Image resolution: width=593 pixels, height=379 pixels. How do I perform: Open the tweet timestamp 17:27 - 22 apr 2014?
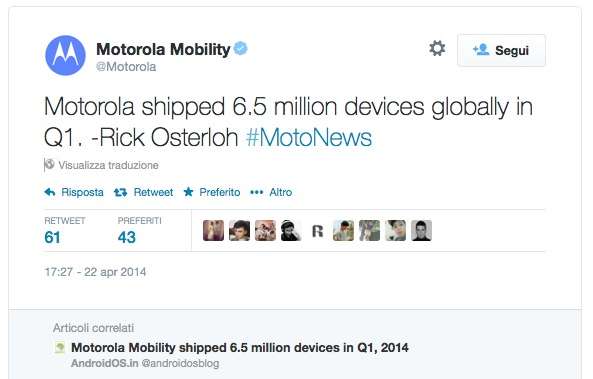pos(95,272)
